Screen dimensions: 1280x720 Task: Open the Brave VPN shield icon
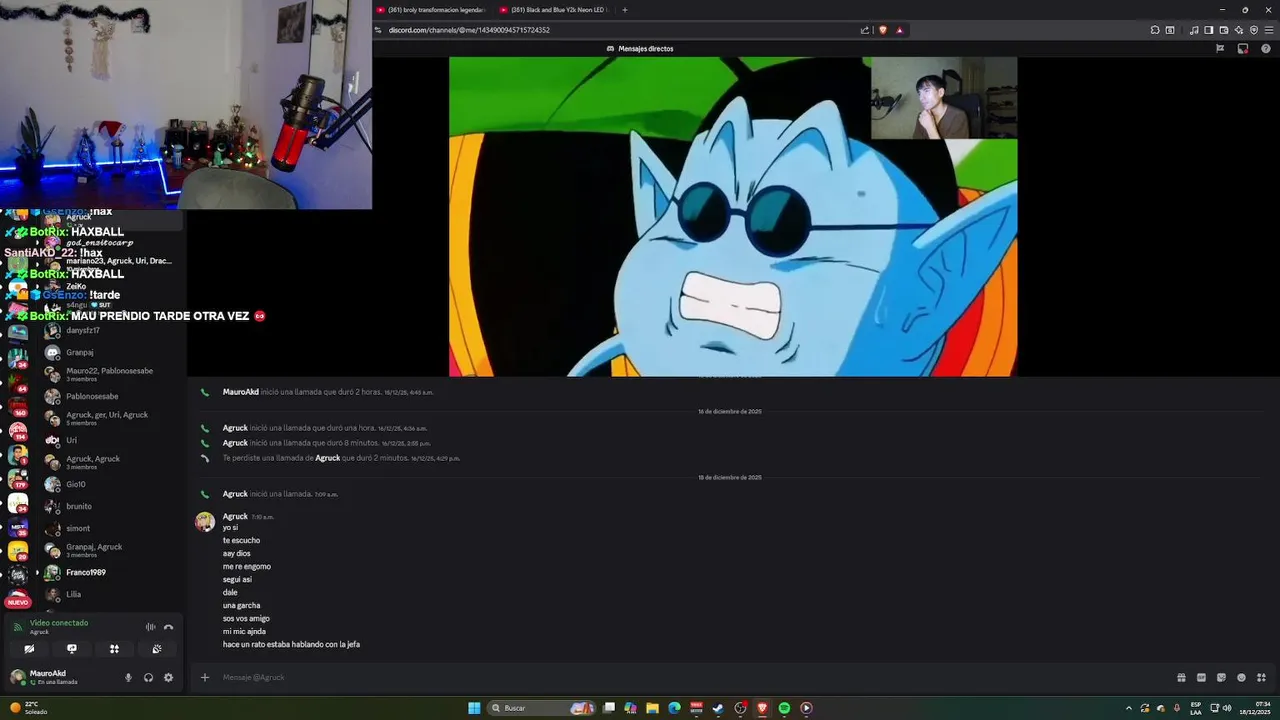coord(1253,30)
